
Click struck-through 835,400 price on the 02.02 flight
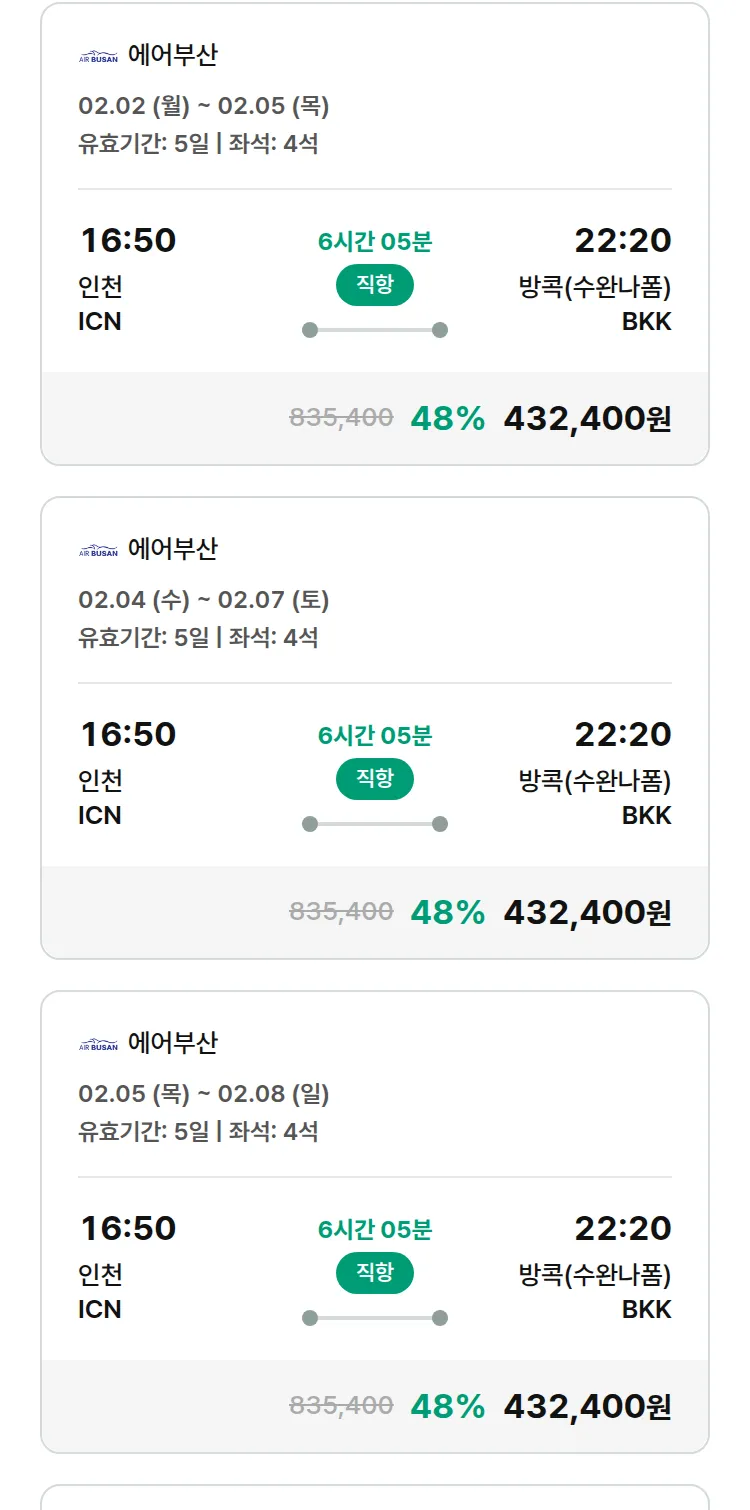tap(341, 418)
